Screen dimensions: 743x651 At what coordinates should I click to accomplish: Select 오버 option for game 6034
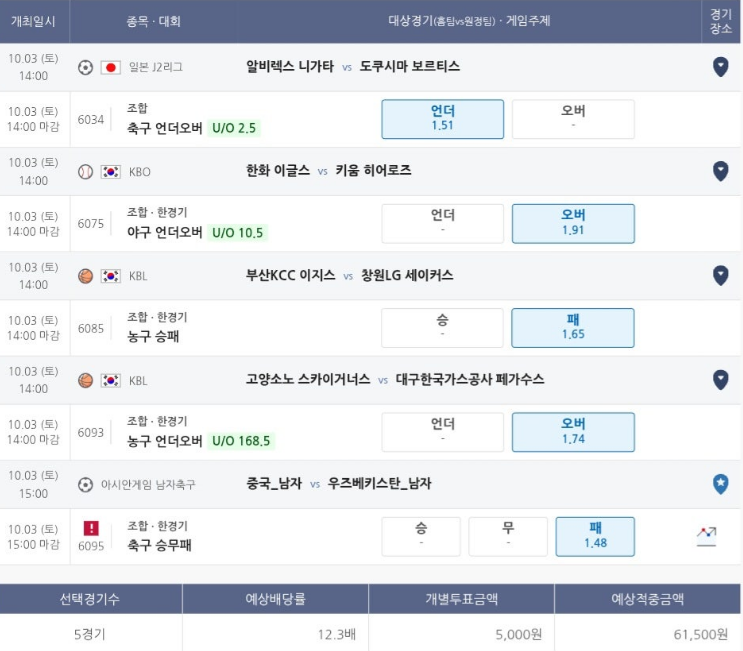click(x=573, y=119)
